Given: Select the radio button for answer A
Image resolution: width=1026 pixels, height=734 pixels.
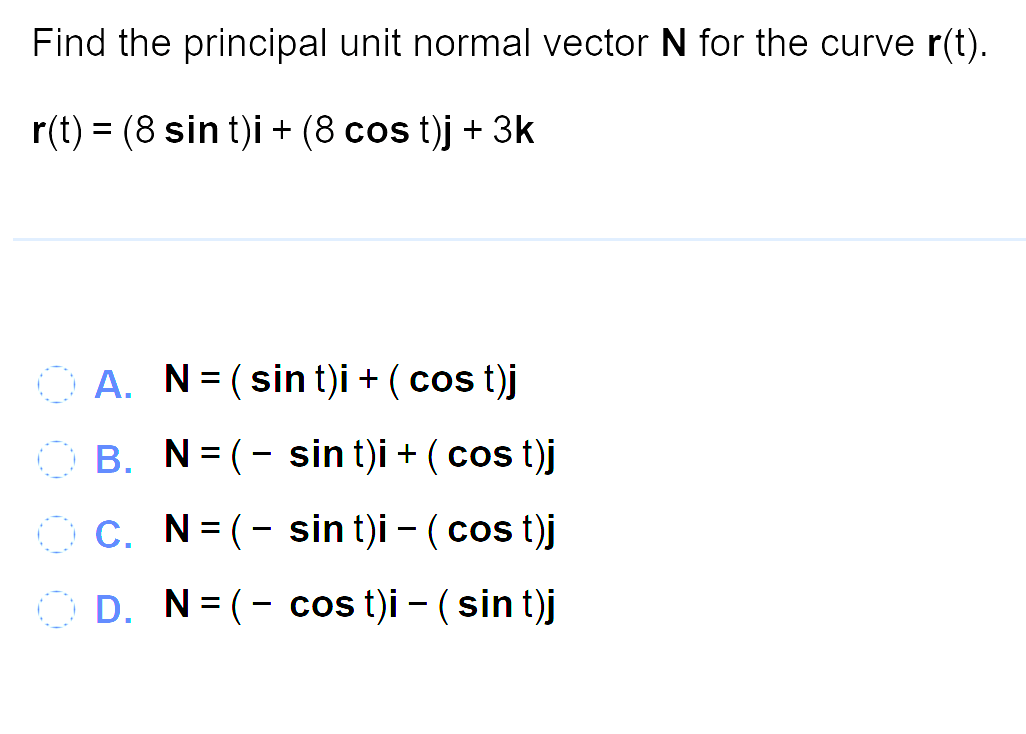Looking at the screenshot, I should 56,384.
